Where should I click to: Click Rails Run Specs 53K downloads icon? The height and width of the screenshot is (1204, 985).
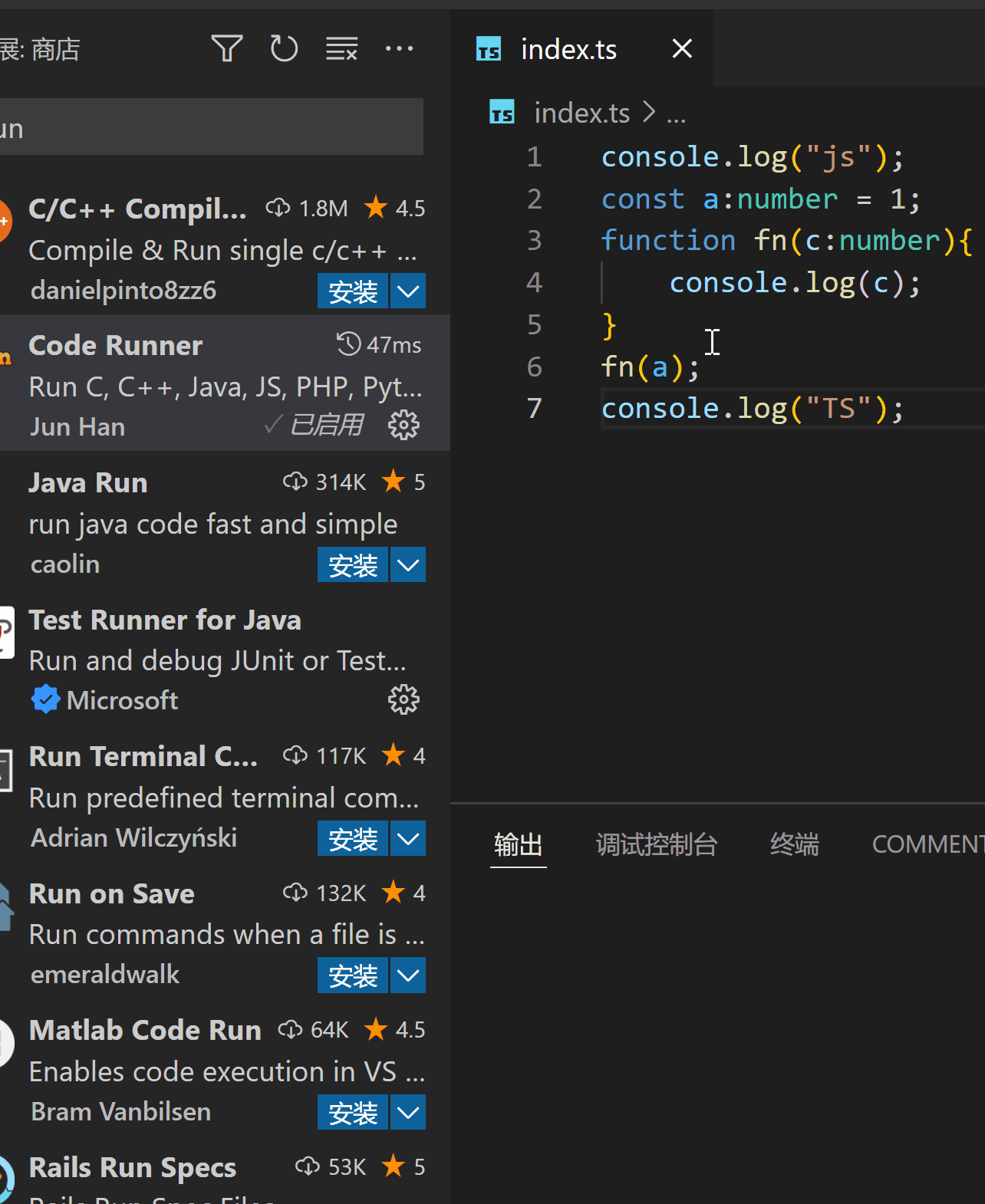click(308, 1166)
